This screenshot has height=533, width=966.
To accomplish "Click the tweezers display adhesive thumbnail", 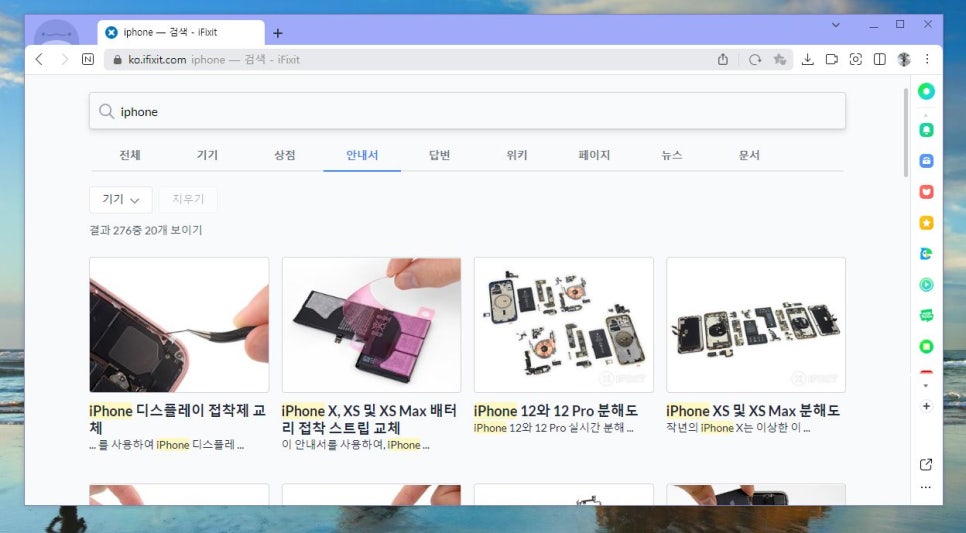I will click(x=179, y=325).
